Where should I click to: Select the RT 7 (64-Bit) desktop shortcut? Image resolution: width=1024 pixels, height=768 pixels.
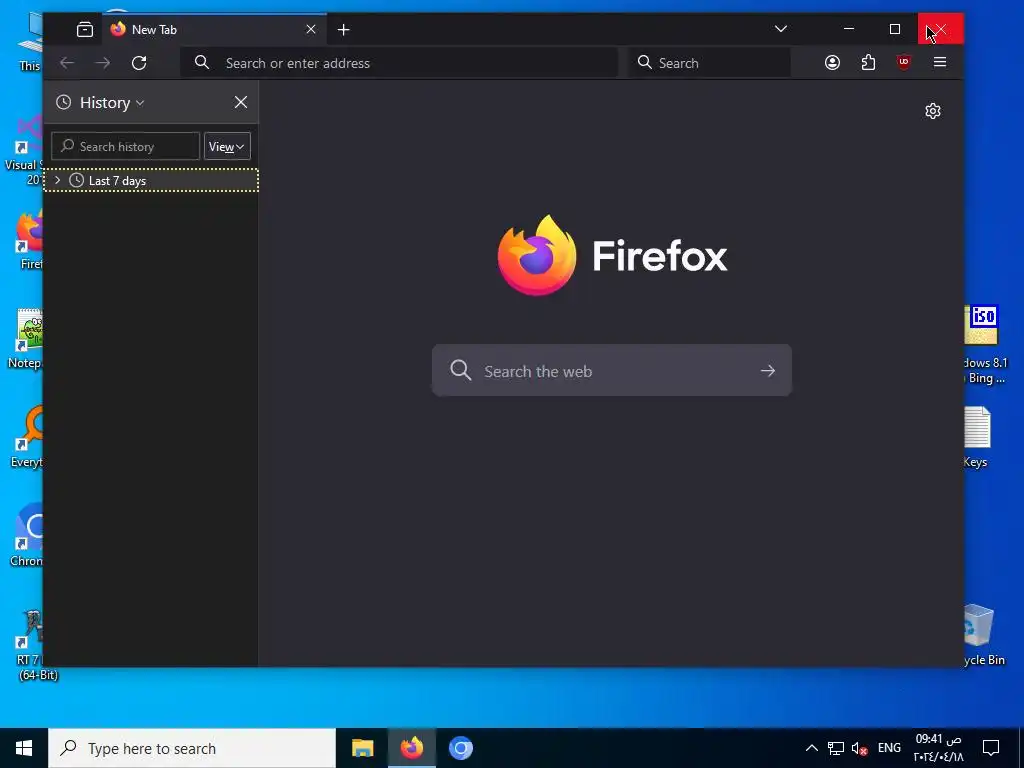click(31, 645)
